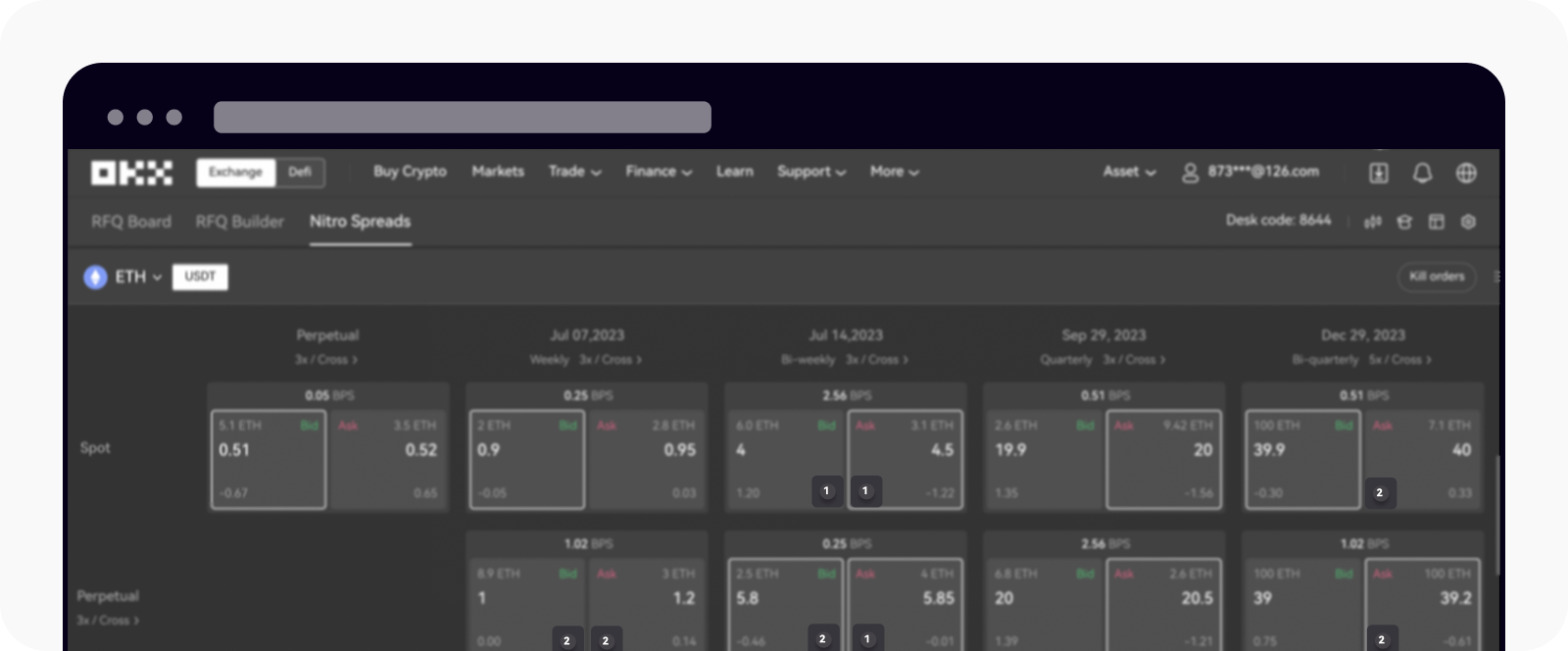1568x651 pixels.
Task: Select Spot Jul 07 ask 0.95
Action: 647,459
